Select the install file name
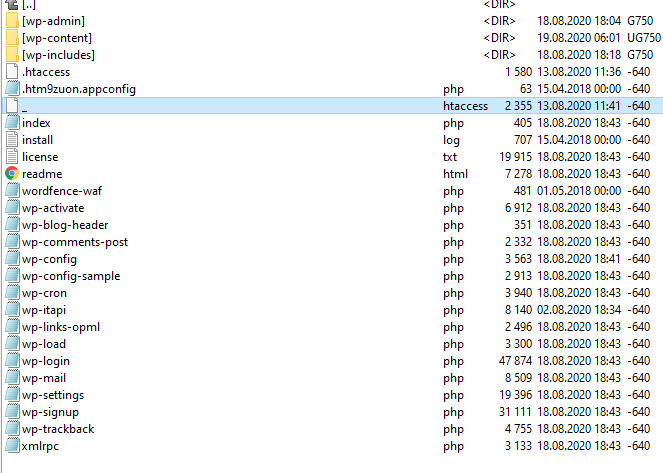The width and height of the screenshot is (663, 473). click(38, 140)
